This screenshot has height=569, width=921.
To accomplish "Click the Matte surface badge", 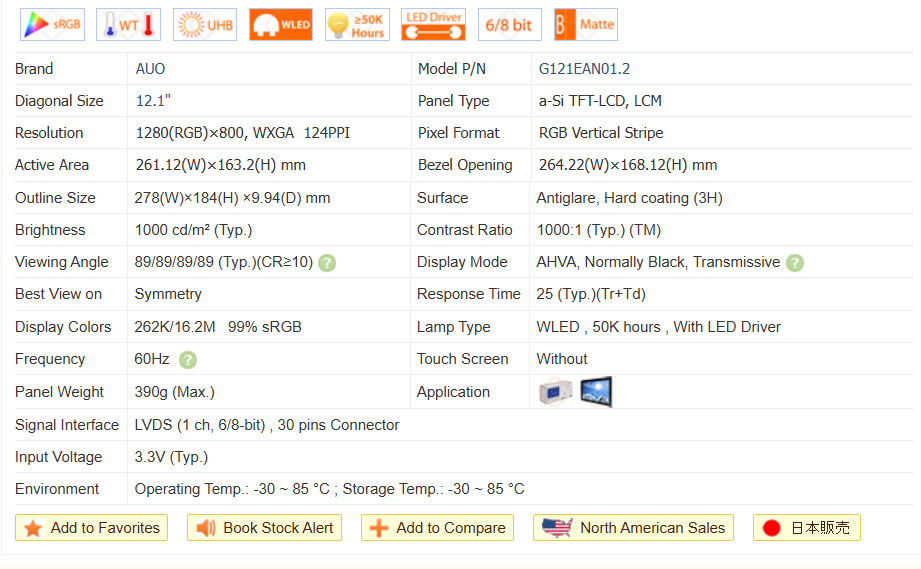I will pyautogui.click(x=585, y=25).
